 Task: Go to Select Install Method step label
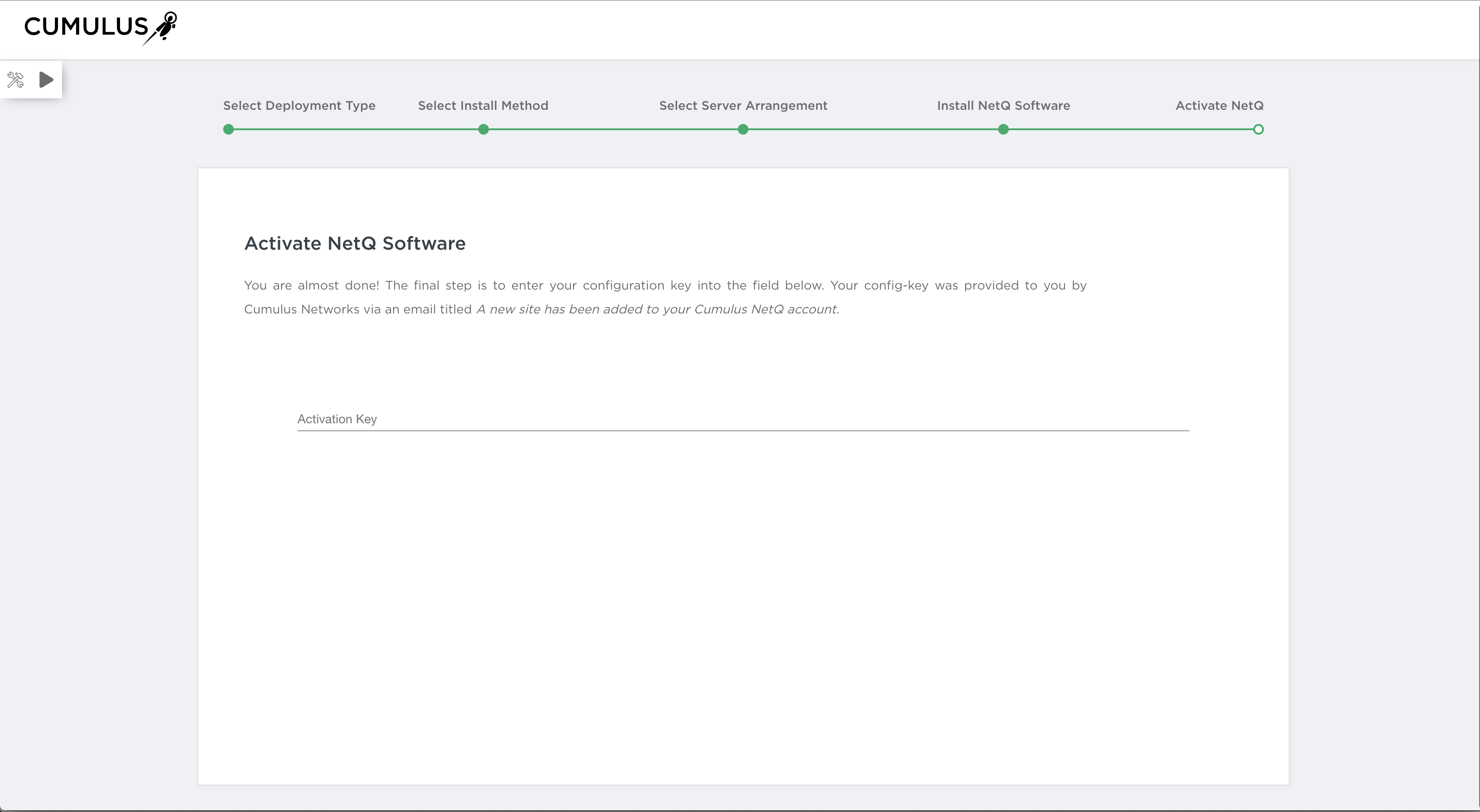(483, 106)
